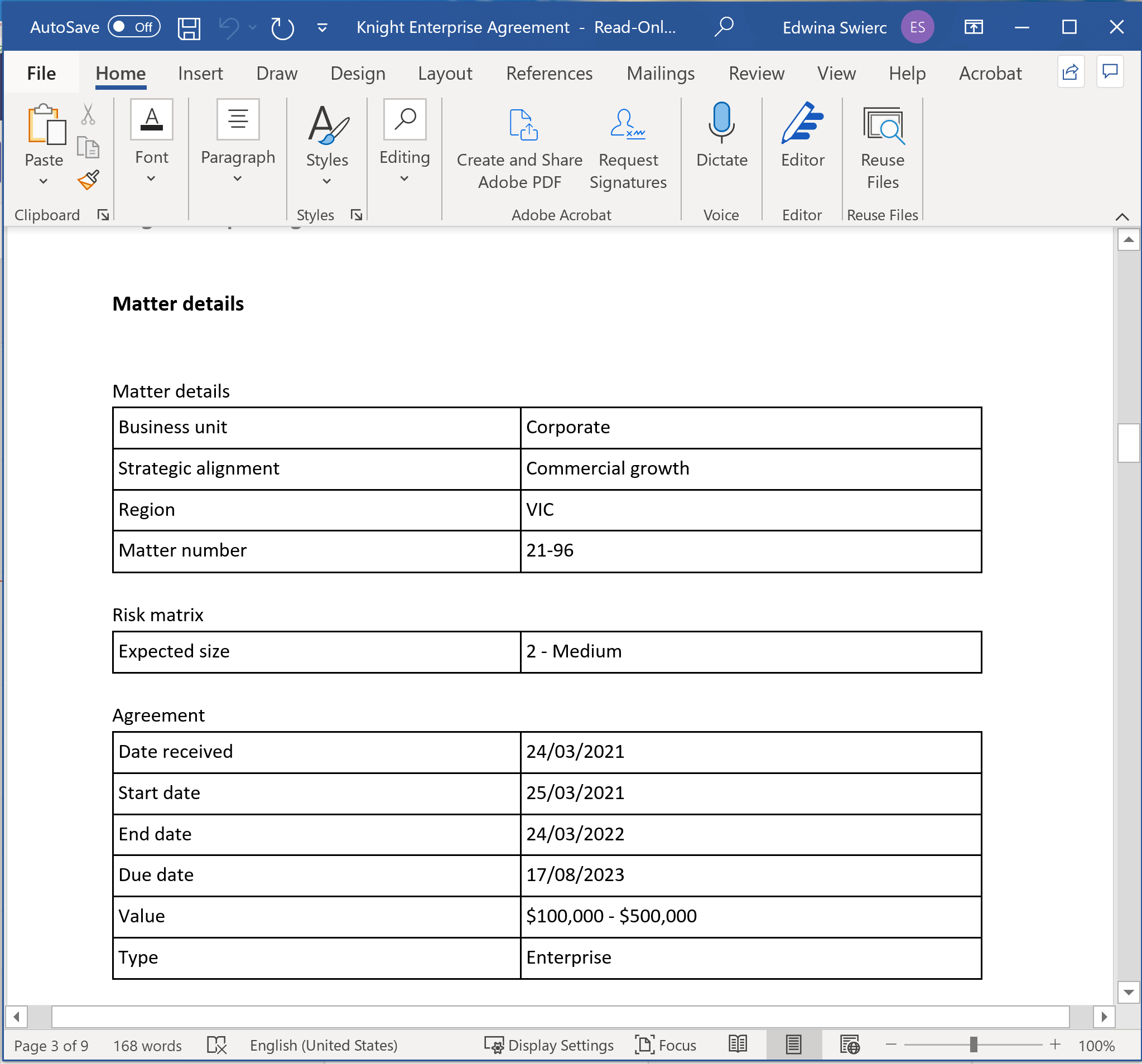Toggle AutoSave switch
This screenshot has height=1064, width=1142.
134,26
